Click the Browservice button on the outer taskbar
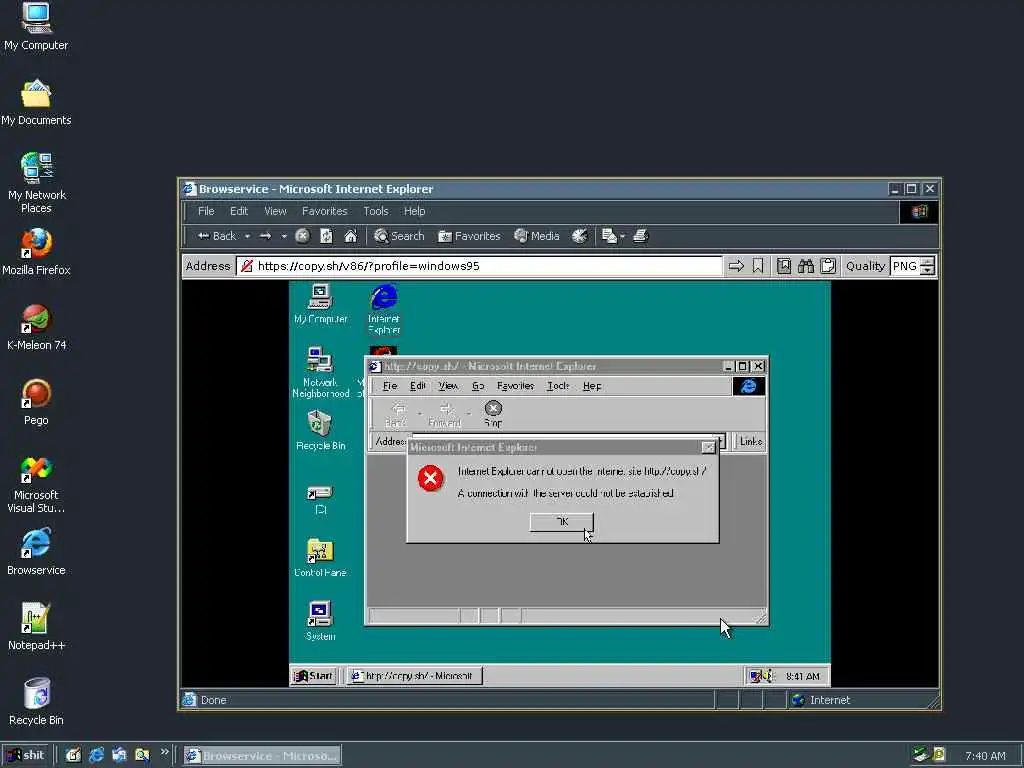 point(262,756)
